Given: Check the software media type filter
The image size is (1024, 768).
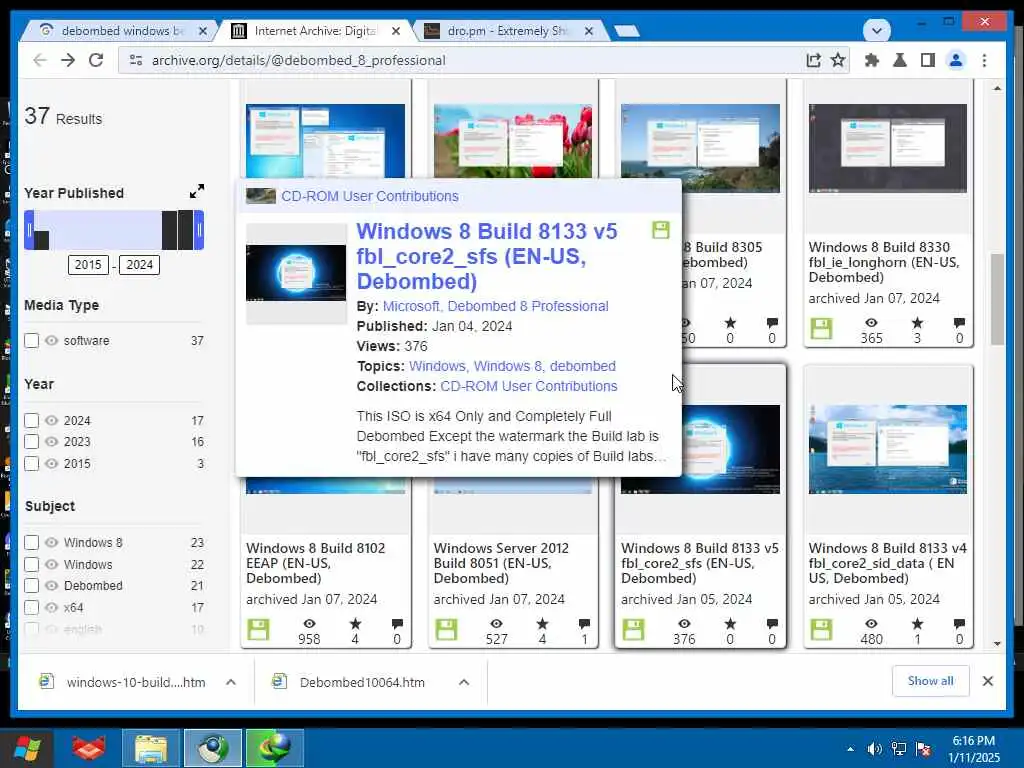Looking at the screenshot, I should (31, 340).
